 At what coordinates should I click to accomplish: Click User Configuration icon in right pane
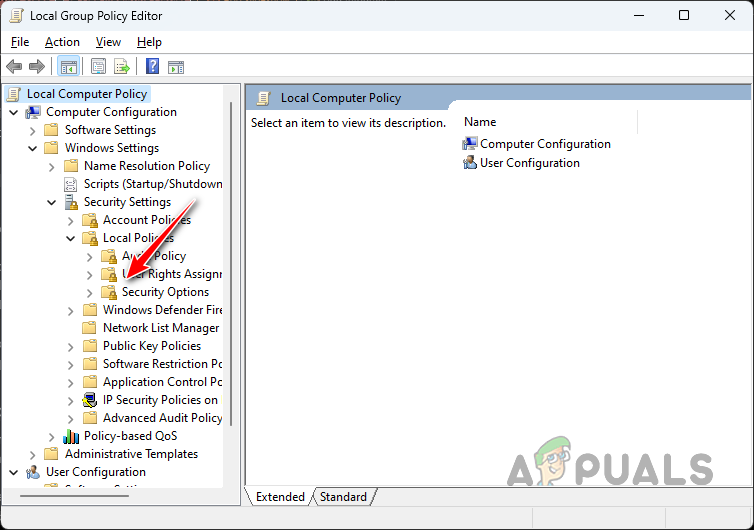(469, 163)
